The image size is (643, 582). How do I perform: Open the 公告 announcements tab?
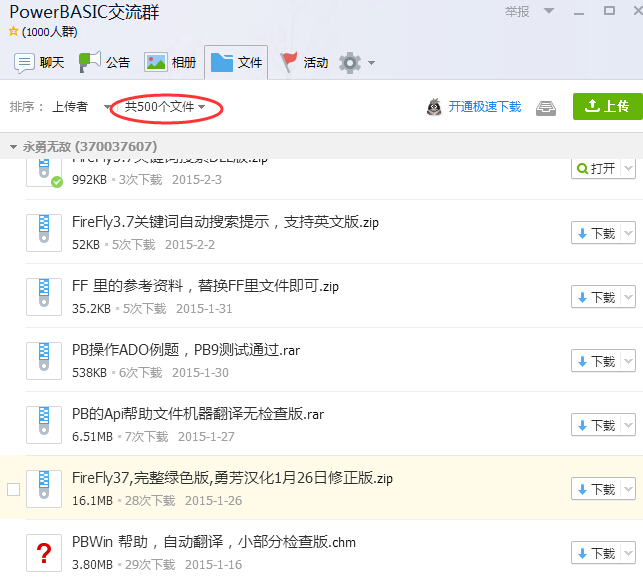(105, 63)
